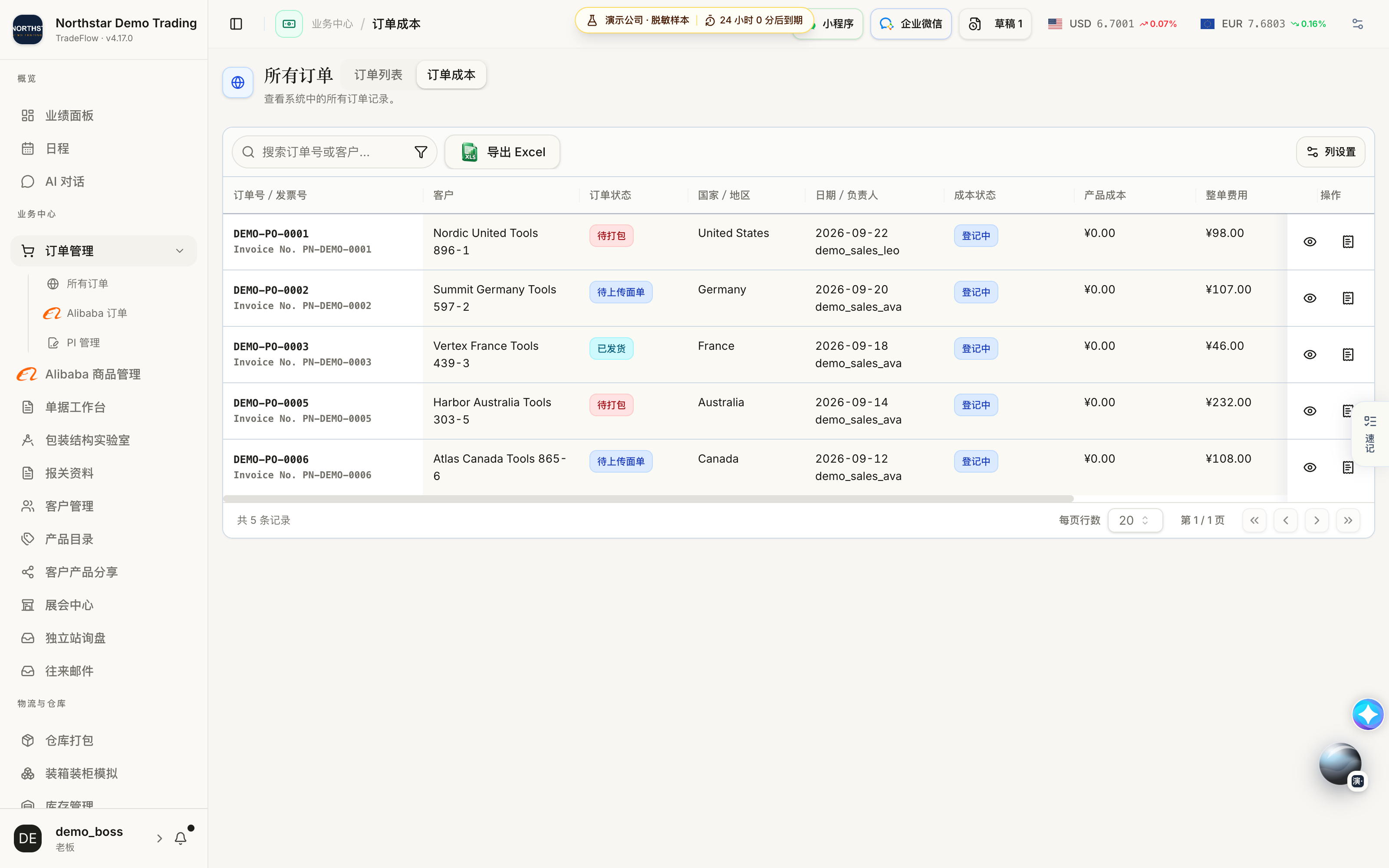Viewport: 1389px width, 868px height.
Task: Open 业绩面板 in sidebar
Action: point(103,115)
